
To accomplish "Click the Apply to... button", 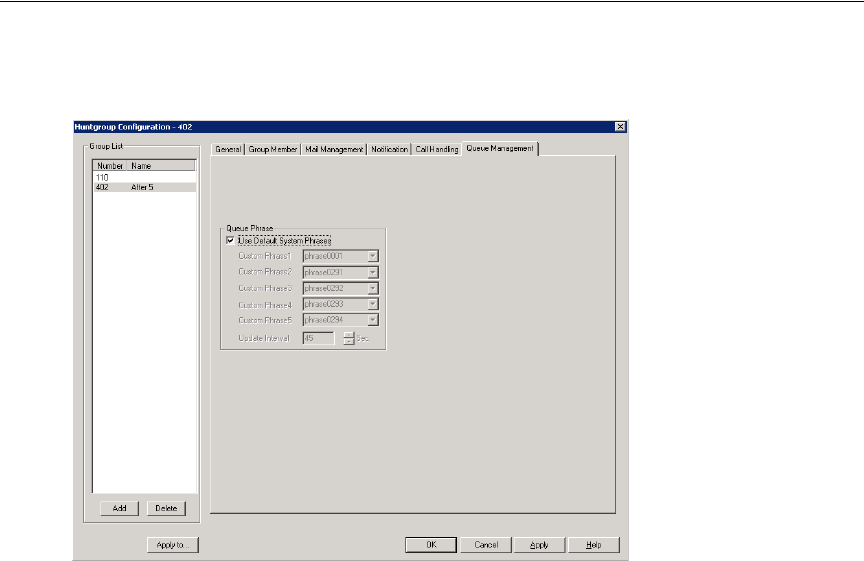I will tap(173, 545).
